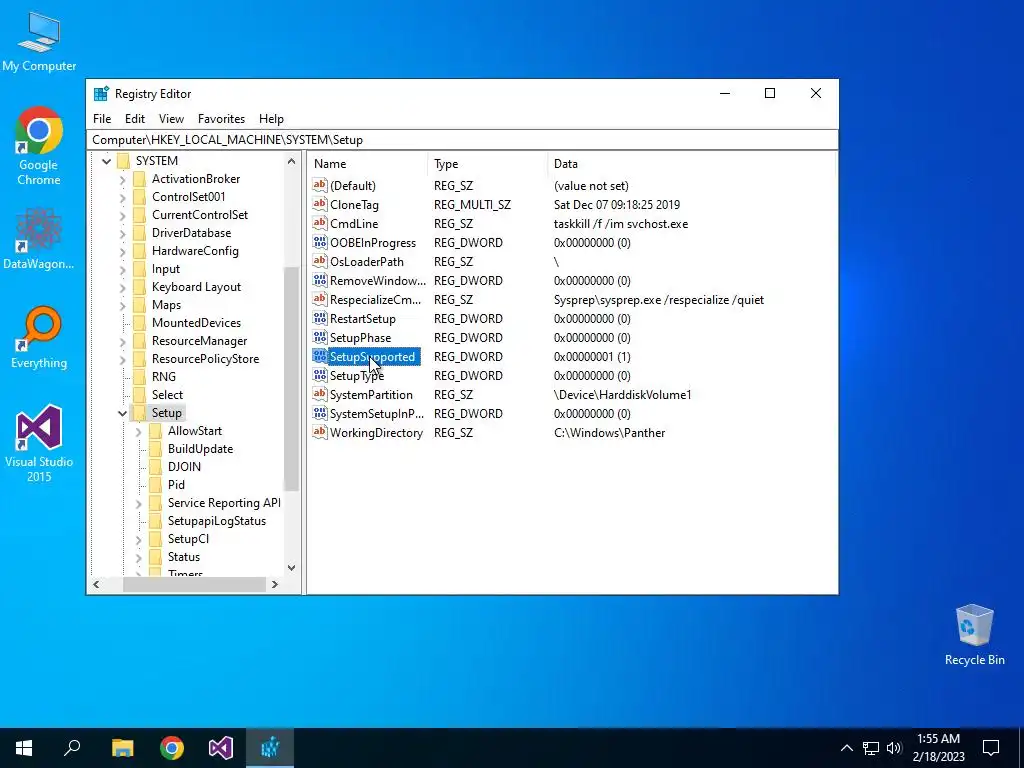Expand the ActivationBroker key

(122, 179)
